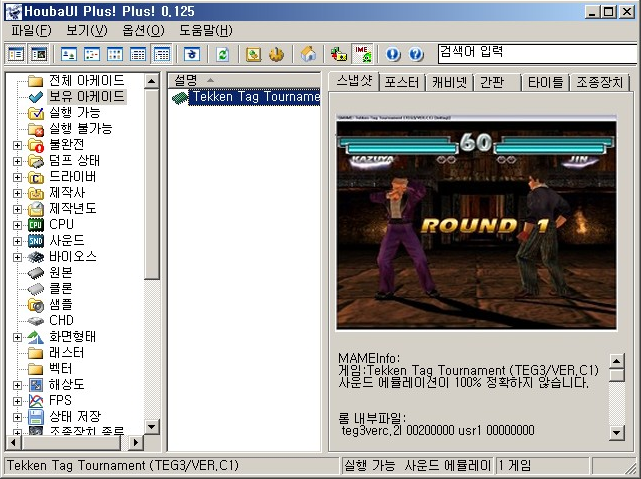The height and width of the screenshot is (479, 641).
Task: Click the folder tree scroll down arrow
Action: (151, 427)
